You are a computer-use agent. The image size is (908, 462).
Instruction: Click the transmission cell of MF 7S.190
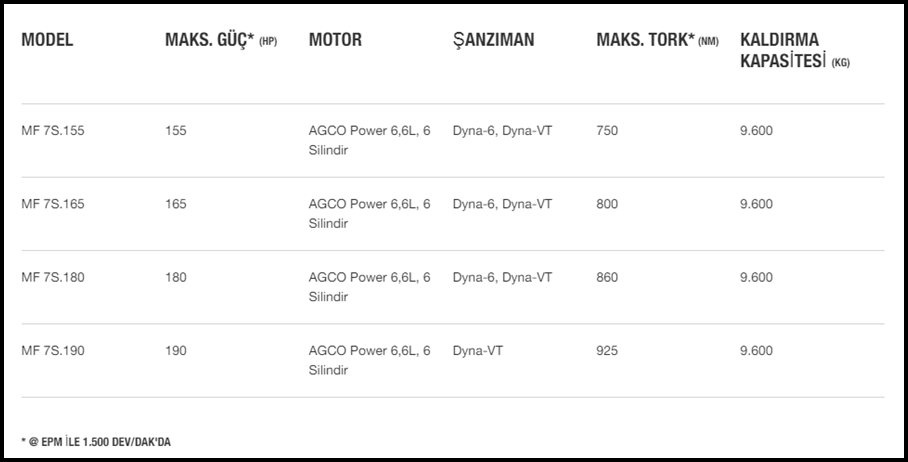[476, 351]
